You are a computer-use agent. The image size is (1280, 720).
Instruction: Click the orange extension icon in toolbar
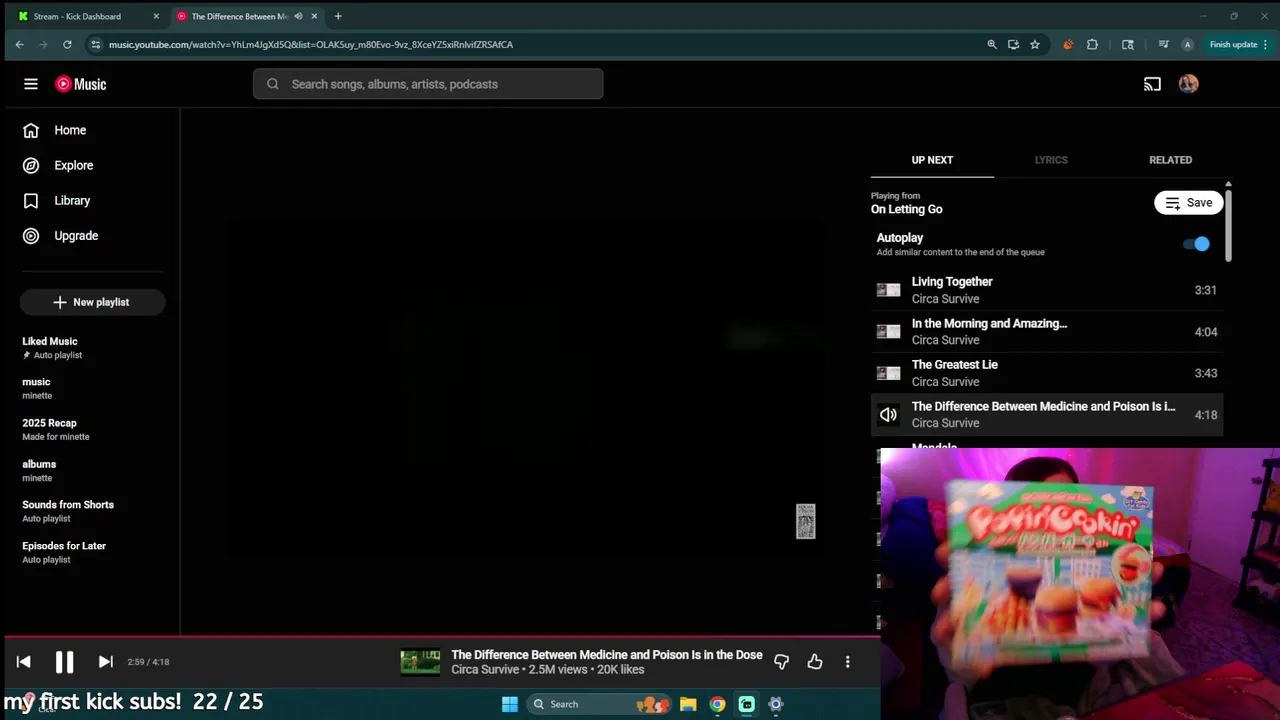(1068, 44)
